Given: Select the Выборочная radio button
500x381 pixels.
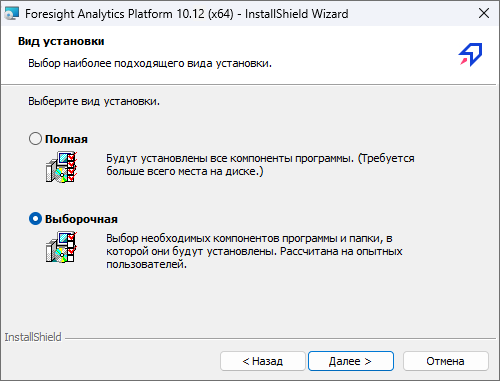Looking at the screenshot, I should [35, 219].
